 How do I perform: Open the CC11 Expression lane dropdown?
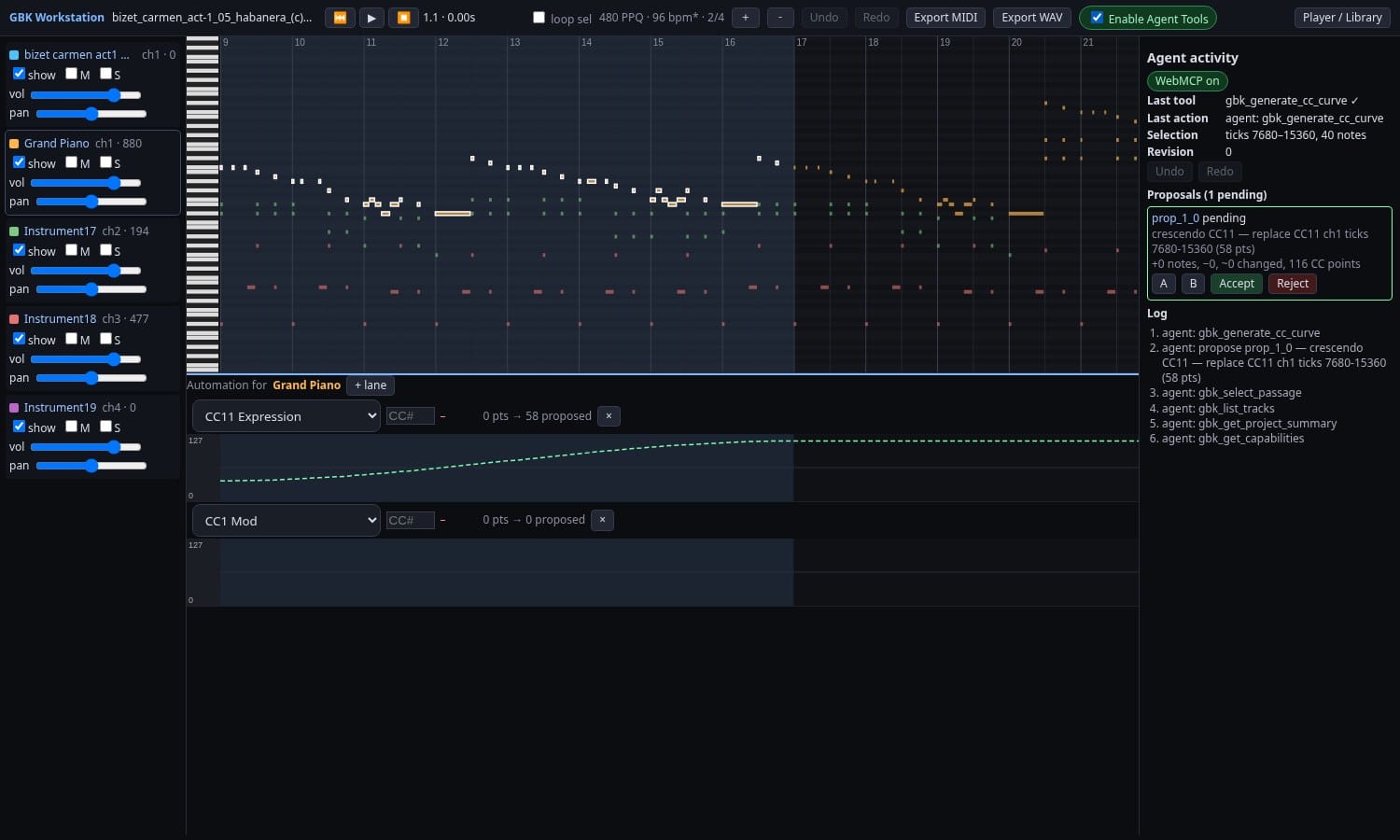286,416
